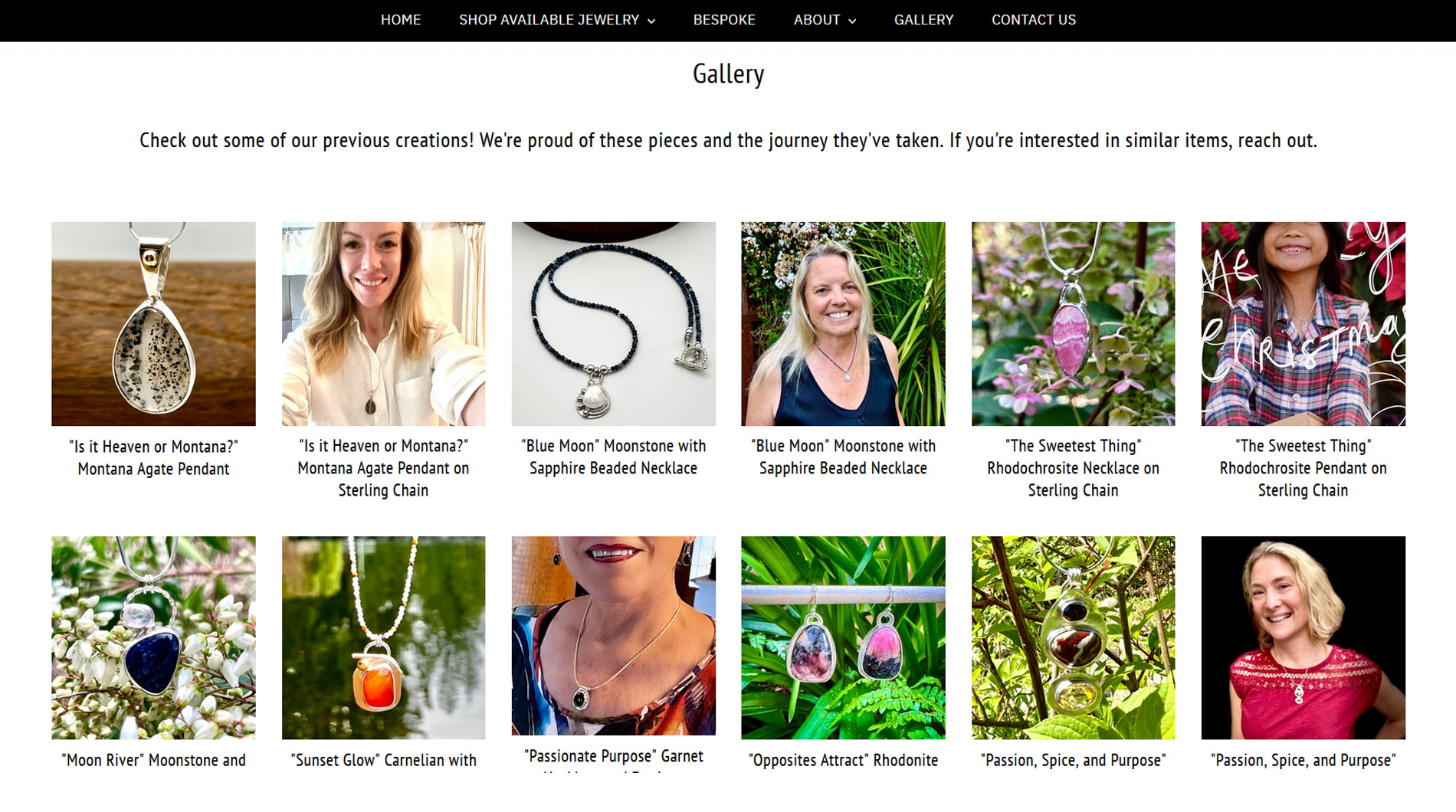View the woman's selfie wearing the agate pendant
The width and height of the screenshot is (1456, 812).
coord(383,323)
